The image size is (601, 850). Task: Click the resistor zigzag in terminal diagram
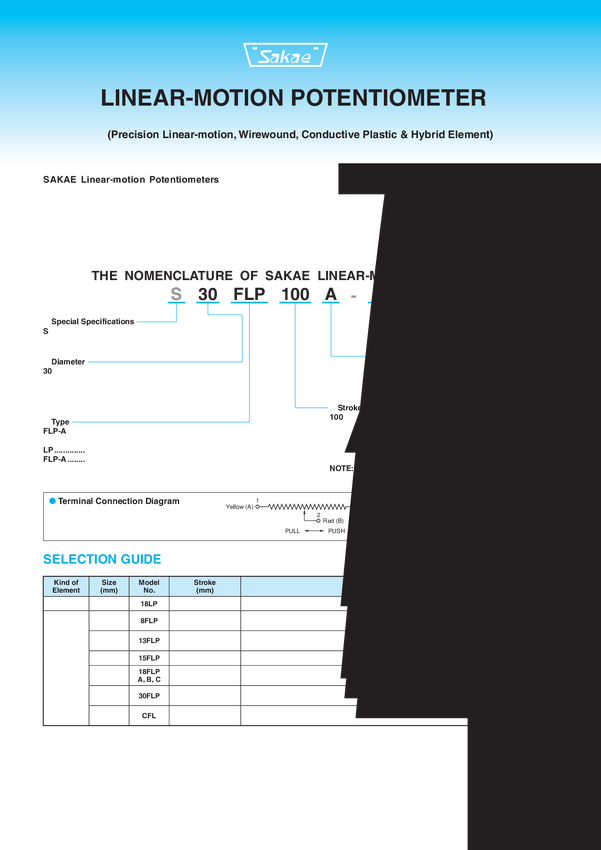pyautogui.click(x=308, y=507)
